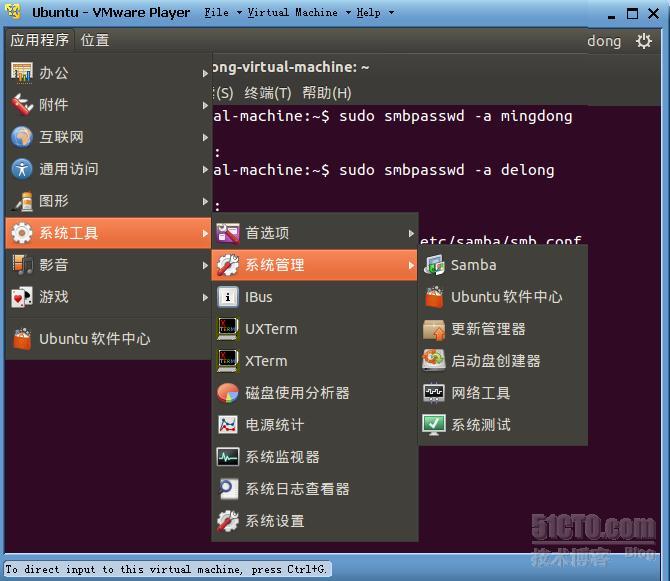Expand the 附件 submenu arrow
The image size is (670, 581).
coord(205,106)
